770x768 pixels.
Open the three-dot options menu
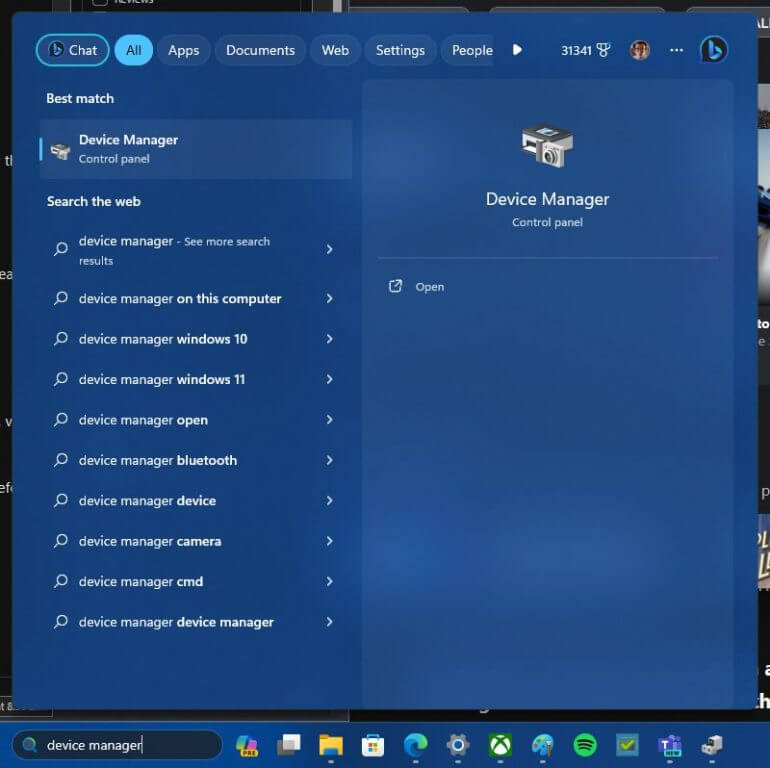[x=676, y=50]
